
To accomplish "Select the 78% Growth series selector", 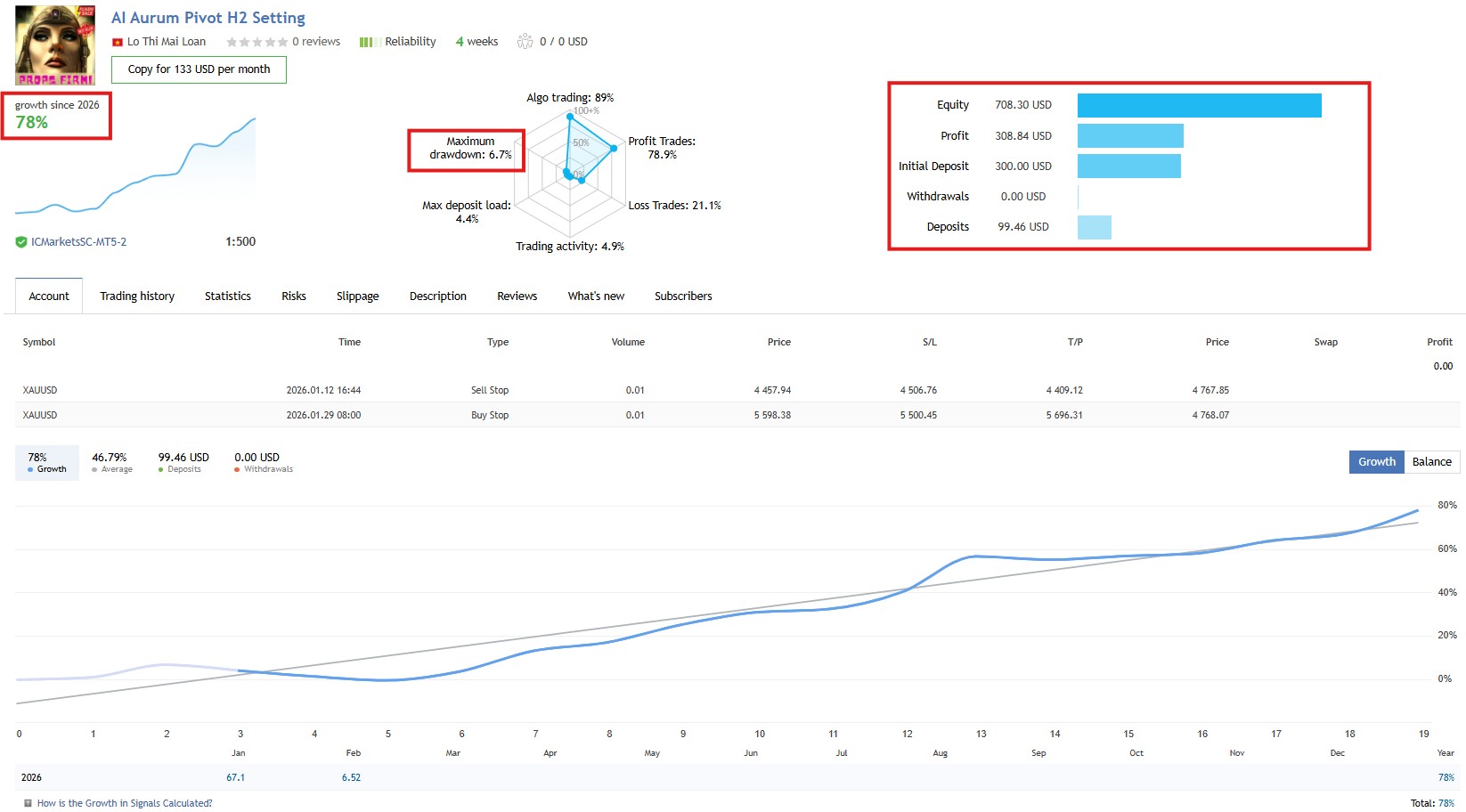I will click(x=47, y=463).
